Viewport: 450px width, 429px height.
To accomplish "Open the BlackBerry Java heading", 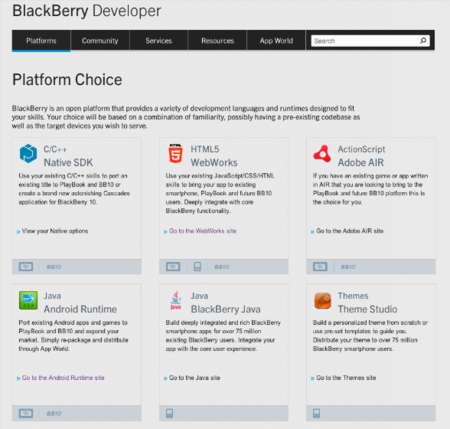I will point(225,303).
